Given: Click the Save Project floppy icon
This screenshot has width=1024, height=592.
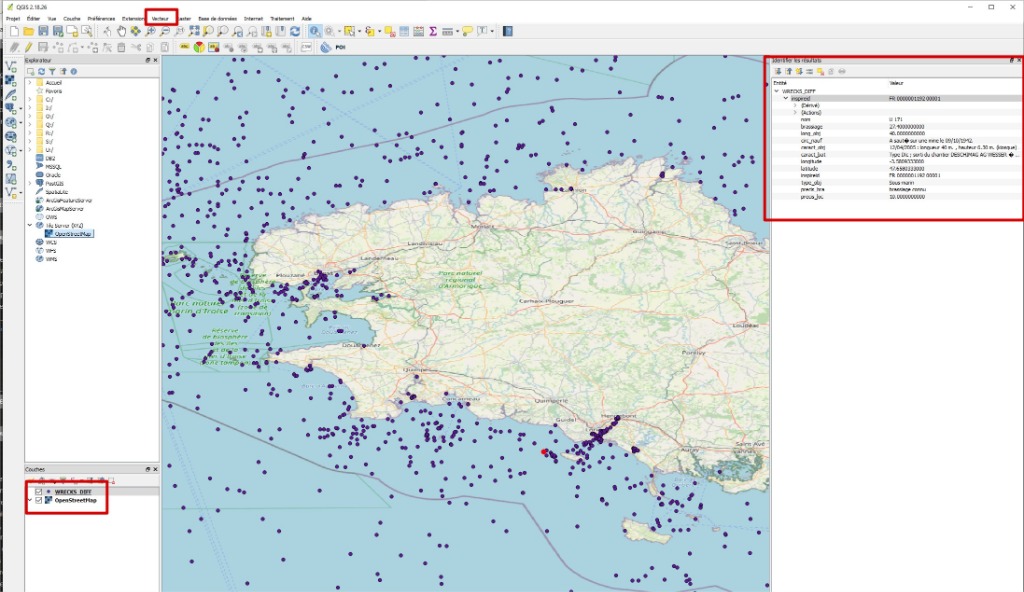Looking at the screenshot, I should click(x=43, y=32).
